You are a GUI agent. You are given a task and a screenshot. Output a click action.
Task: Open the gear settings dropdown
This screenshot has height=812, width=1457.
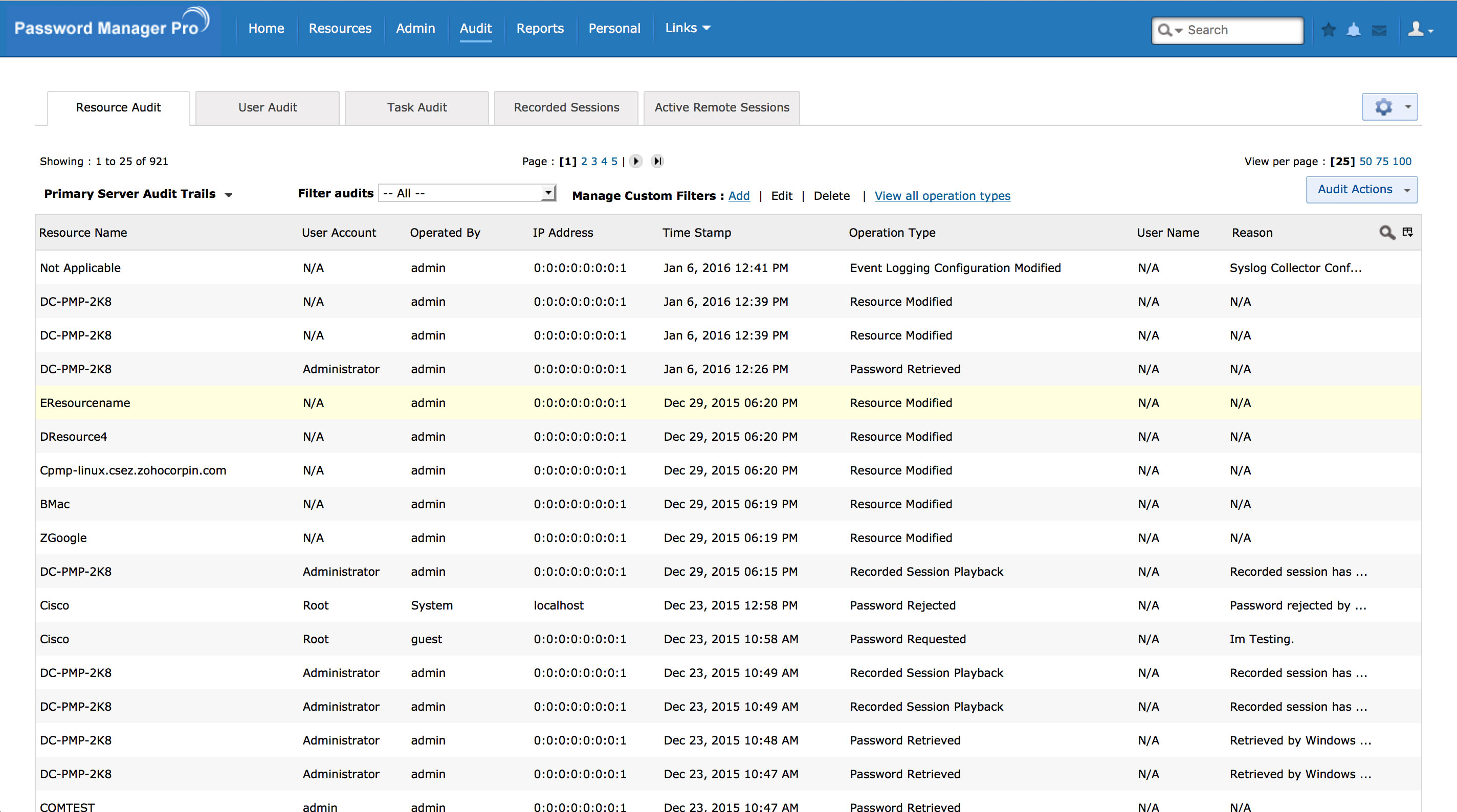[1389, 107]
